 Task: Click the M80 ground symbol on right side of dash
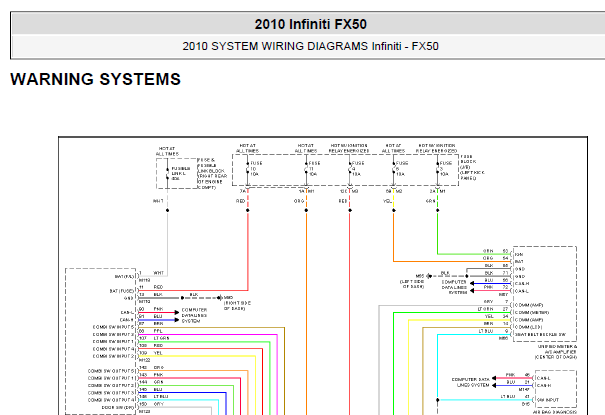tap(220, 298)
